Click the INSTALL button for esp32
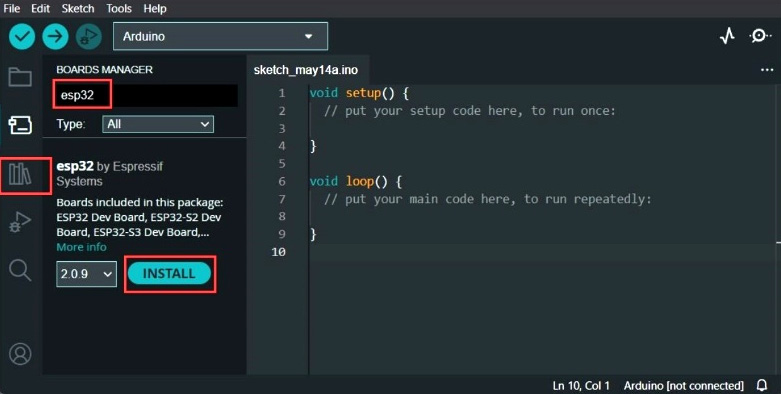 (x=169, y=273)
